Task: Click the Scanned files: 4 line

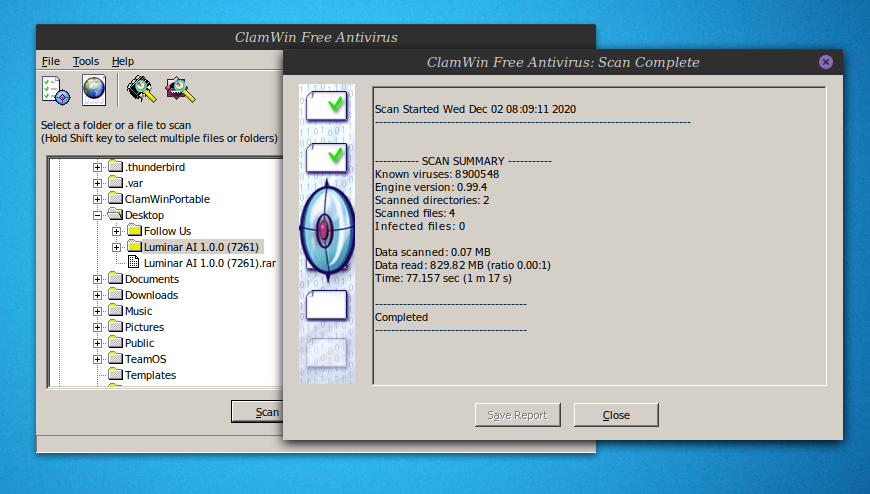Action: click(x=414, y=213)
